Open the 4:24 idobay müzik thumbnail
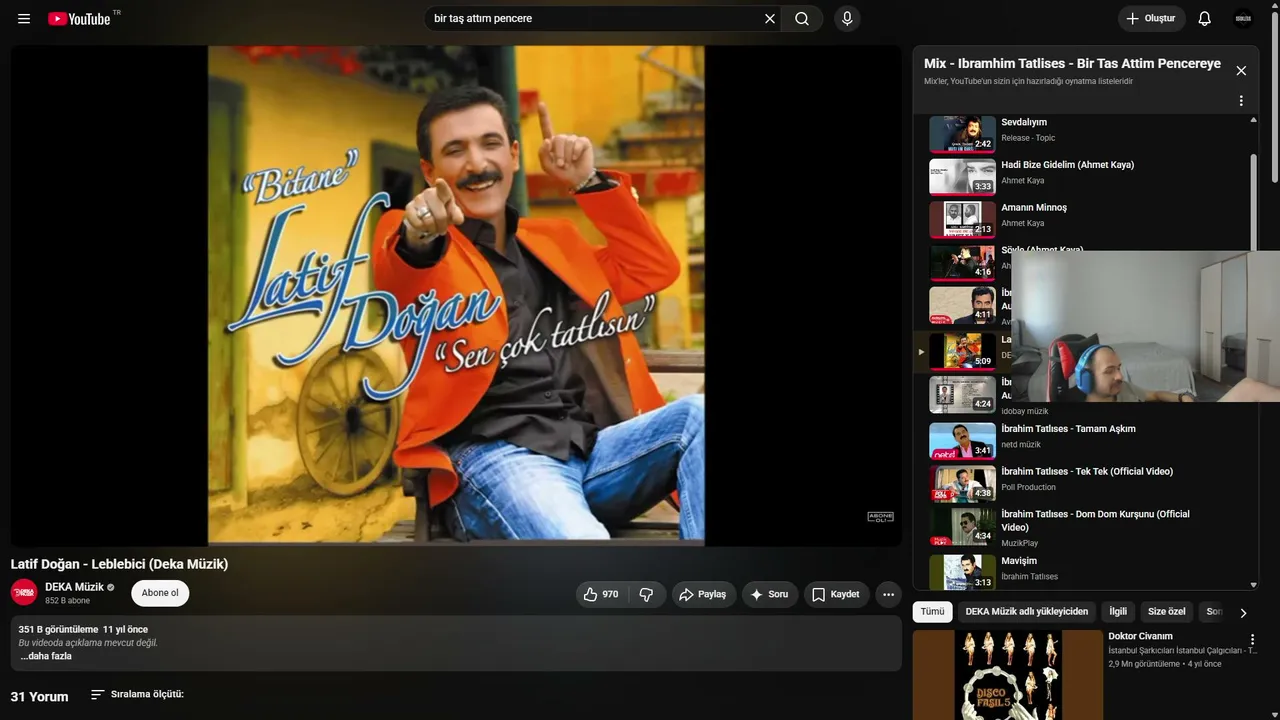The width and height of the screenshot is (1280, 720). [962, 394]
